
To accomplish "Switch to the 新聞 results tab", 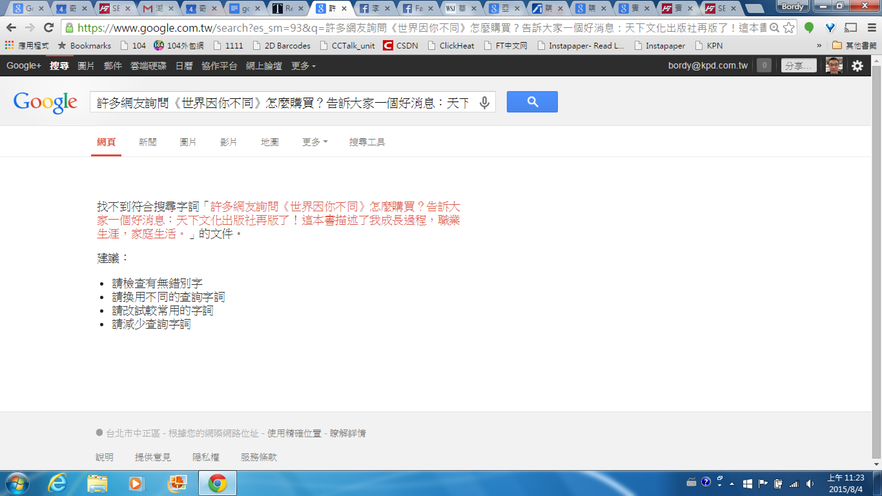I will (x=147, y=142).
